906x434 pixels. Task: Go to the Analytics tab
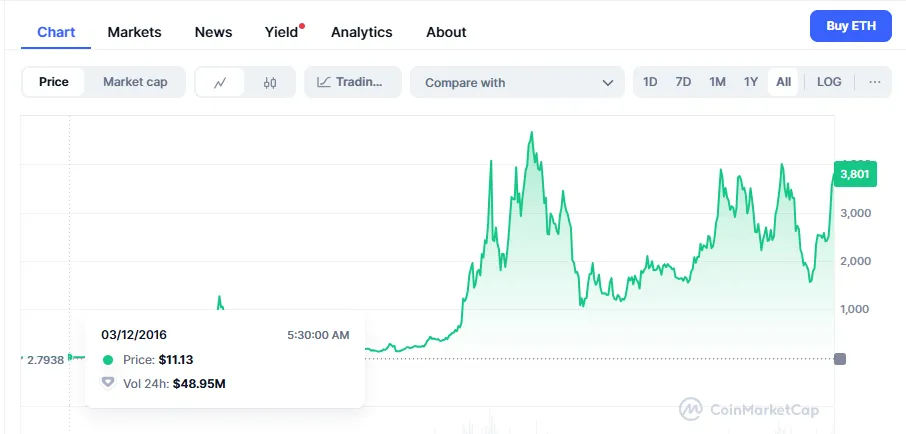361,32
